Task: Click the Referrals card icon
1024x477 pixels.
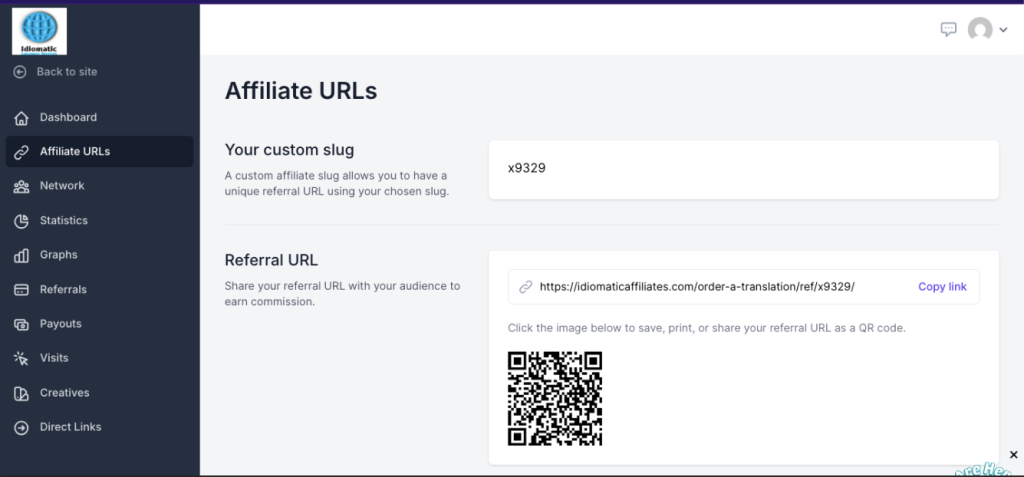Action: [21, 290]
